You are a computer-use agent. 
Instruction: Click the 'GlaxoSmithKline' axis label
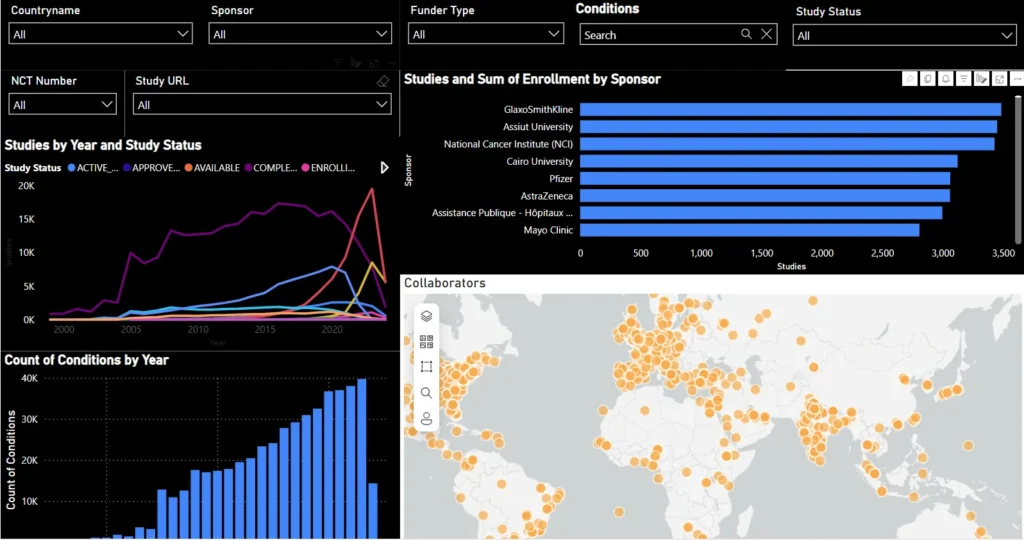(x=538, y=110)
